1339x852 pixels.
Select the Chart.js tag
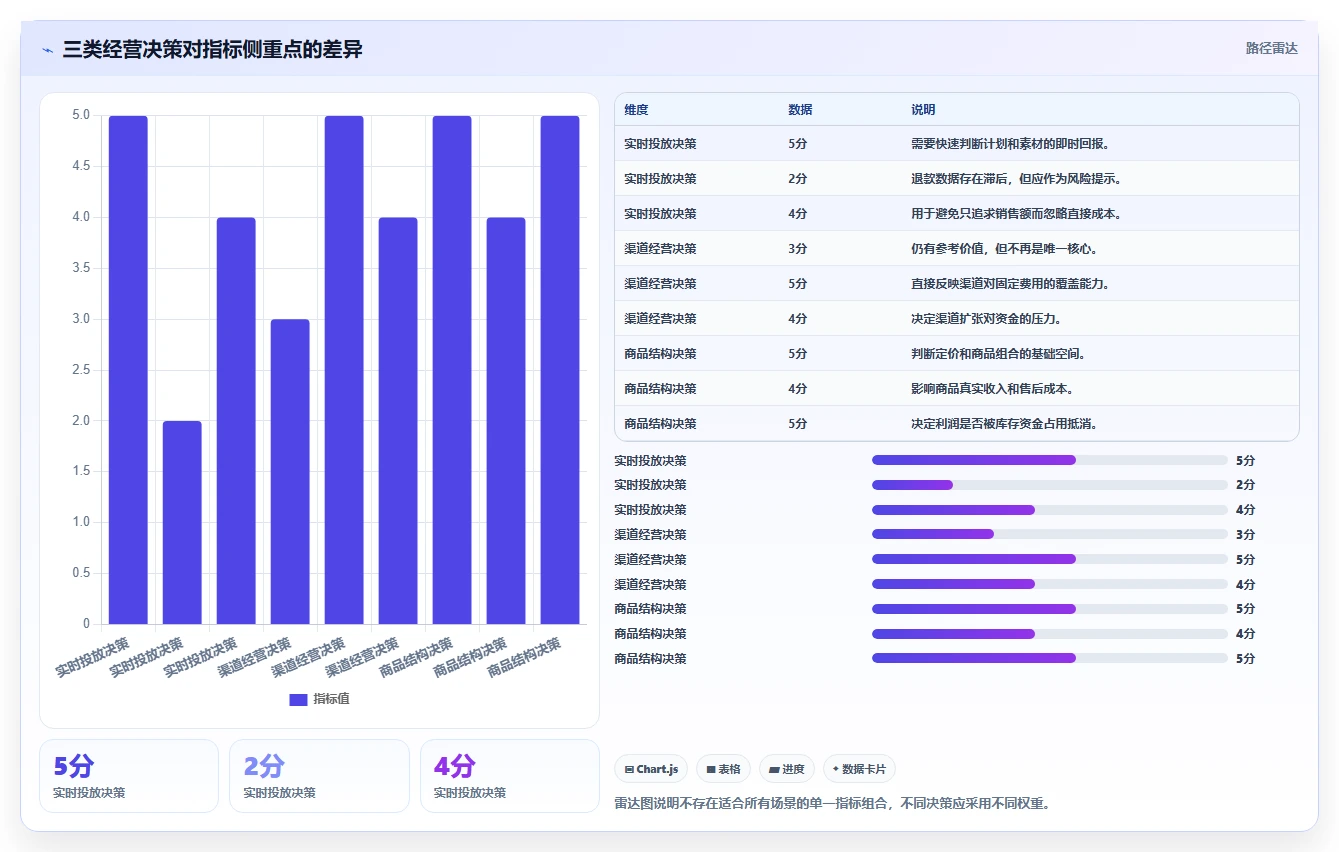tap(651, 769)
